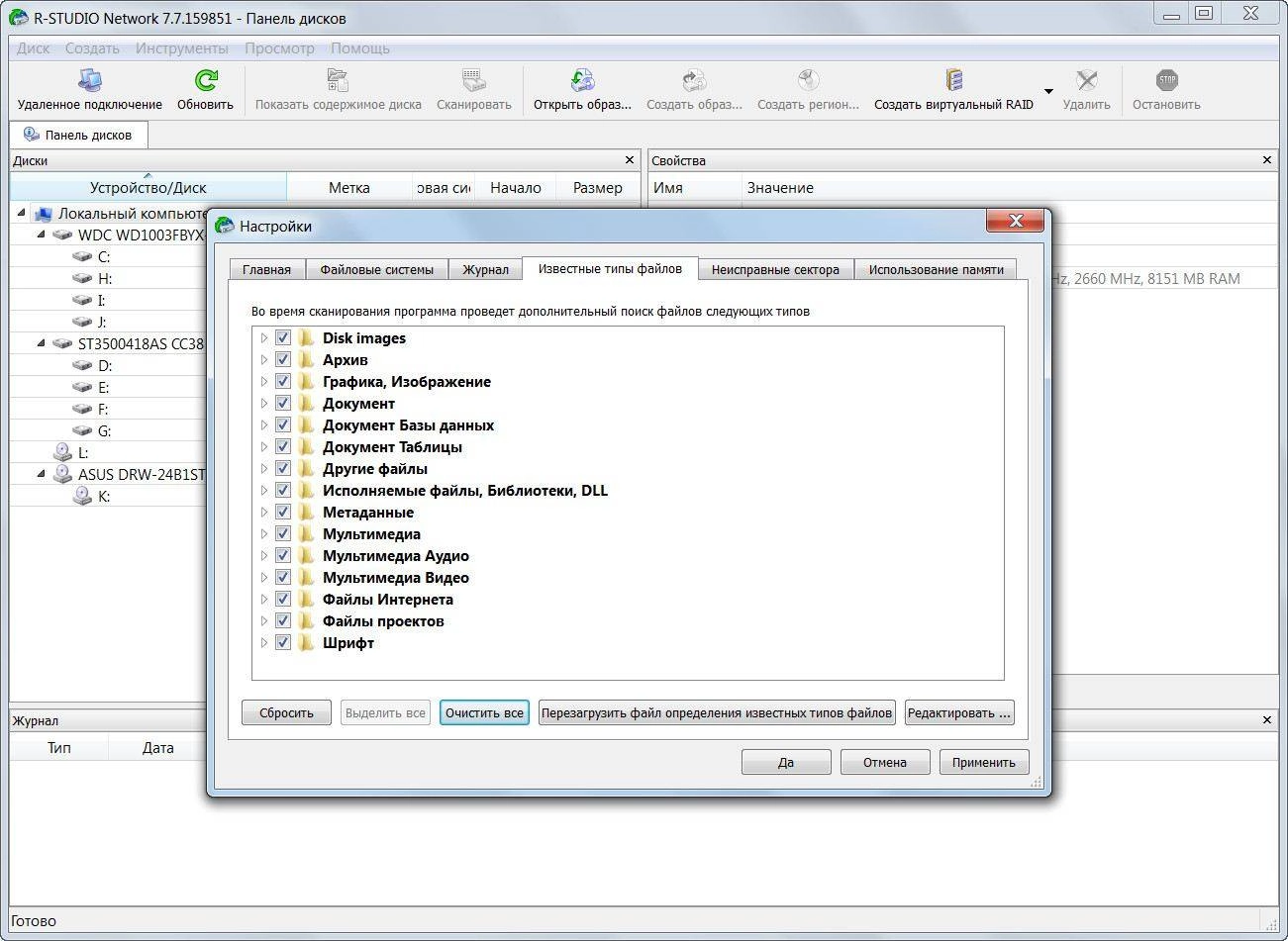This screenshot has height=941, width=1288.
Task: Sort by Устройство/Диск column header
Action: tap(149, 187)
